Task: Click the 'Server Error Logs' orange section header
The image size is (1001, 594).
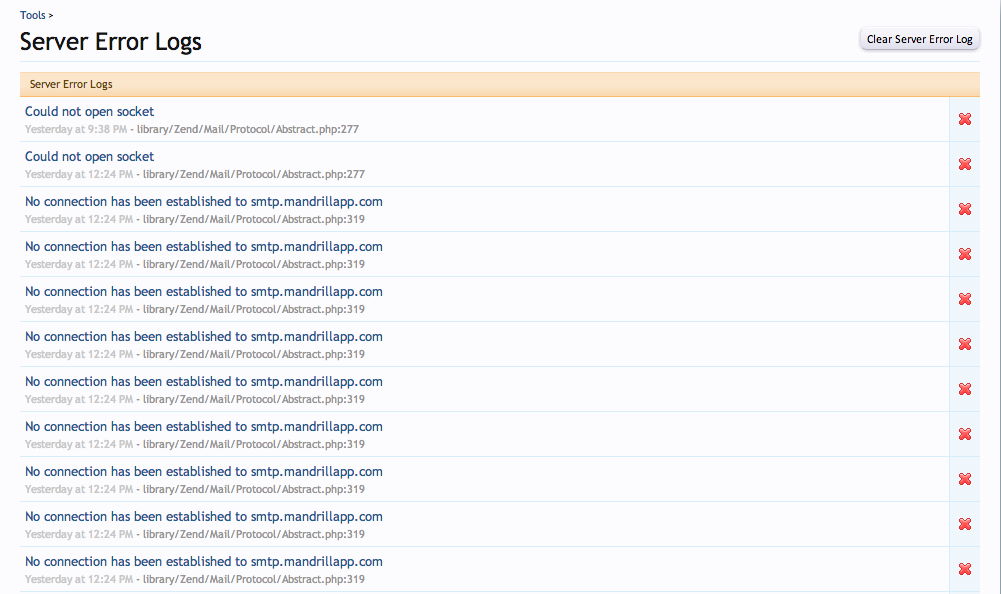Action: click(500, 84)
